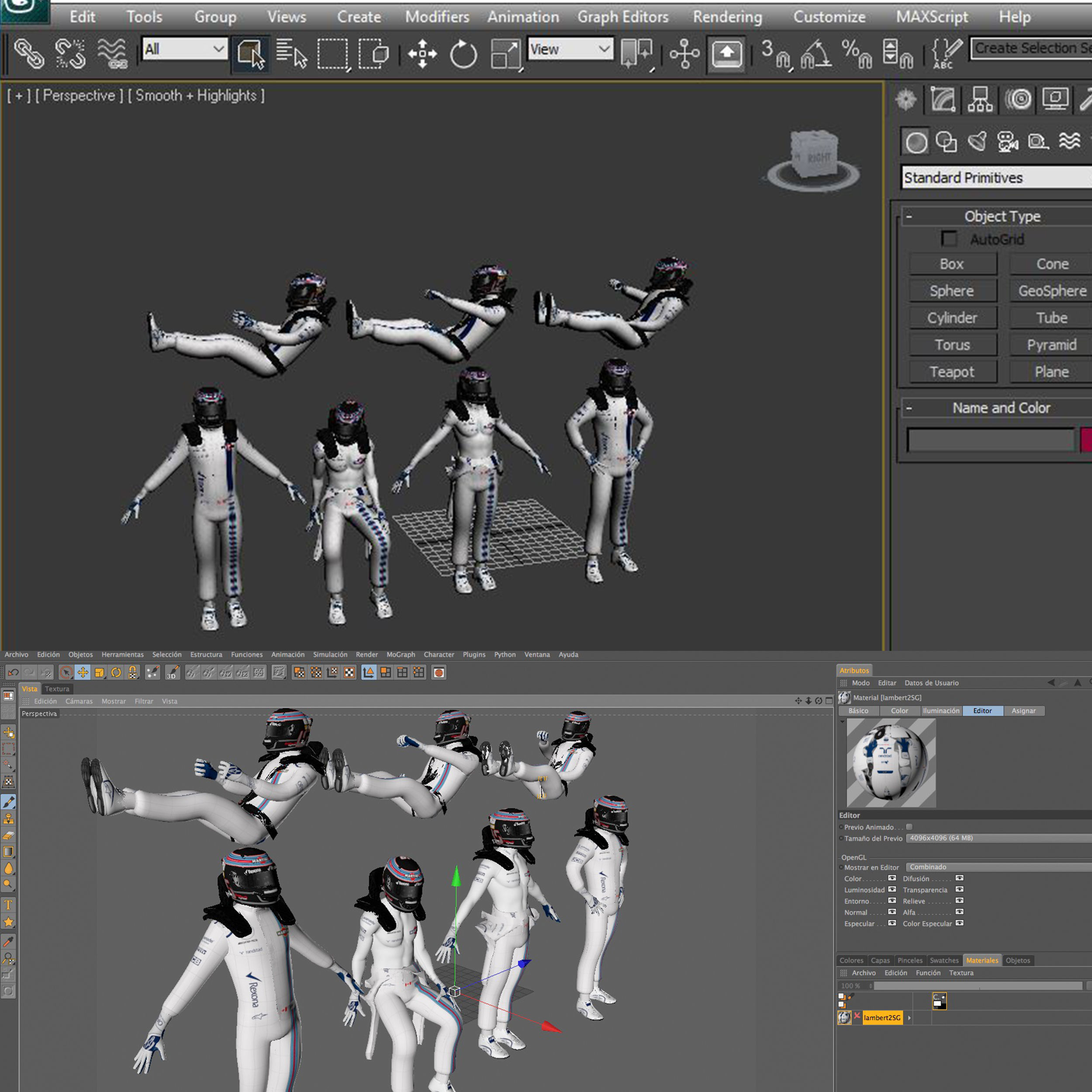Image resolution: width=1092 pixels, height=1092 pixels.
Task: Click the Teapot primitive button
Action: (x=952, y=372)
